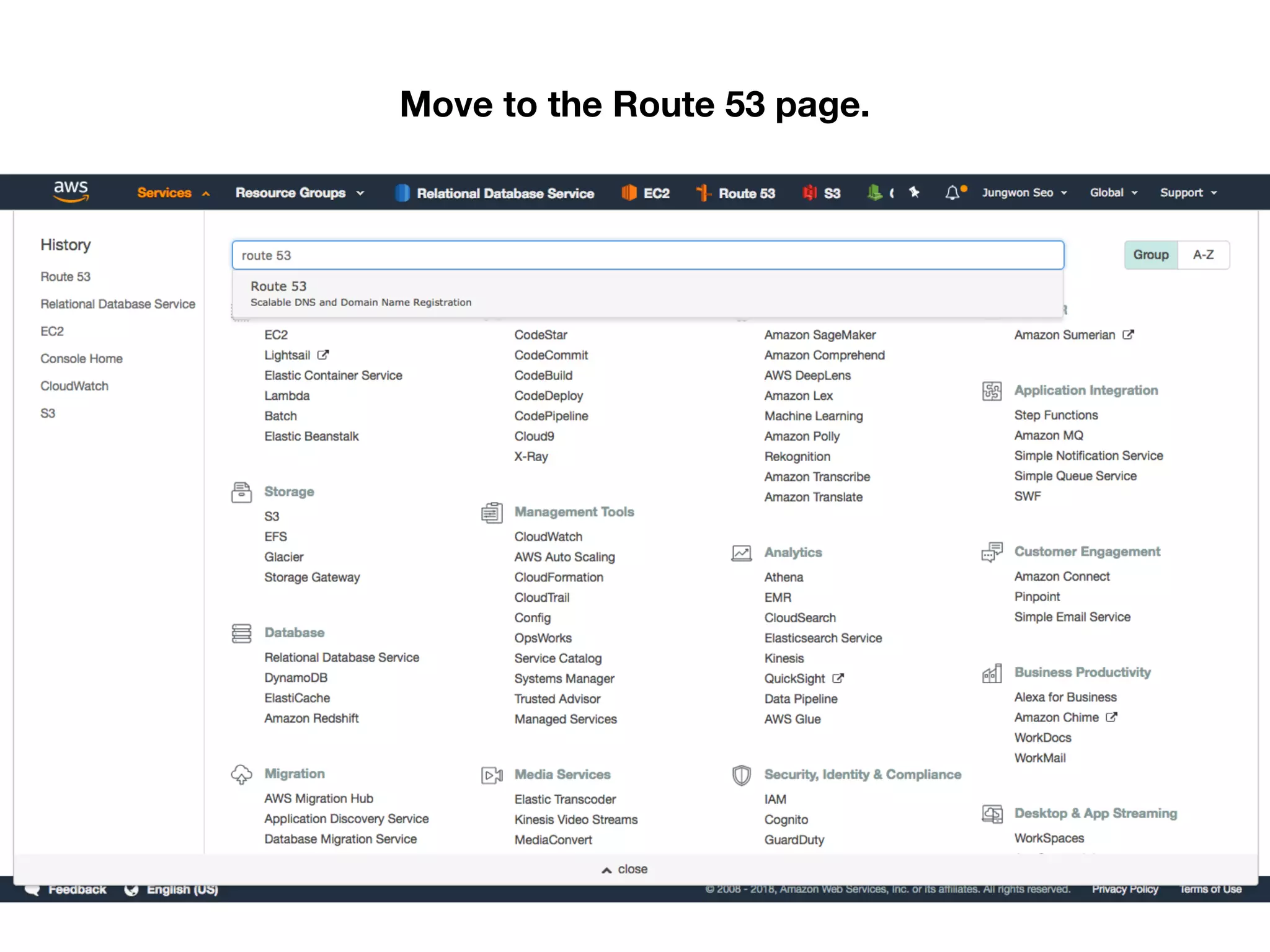
Task: Click the English (US) globe icon in footer
Action: [x=131, y=889]
